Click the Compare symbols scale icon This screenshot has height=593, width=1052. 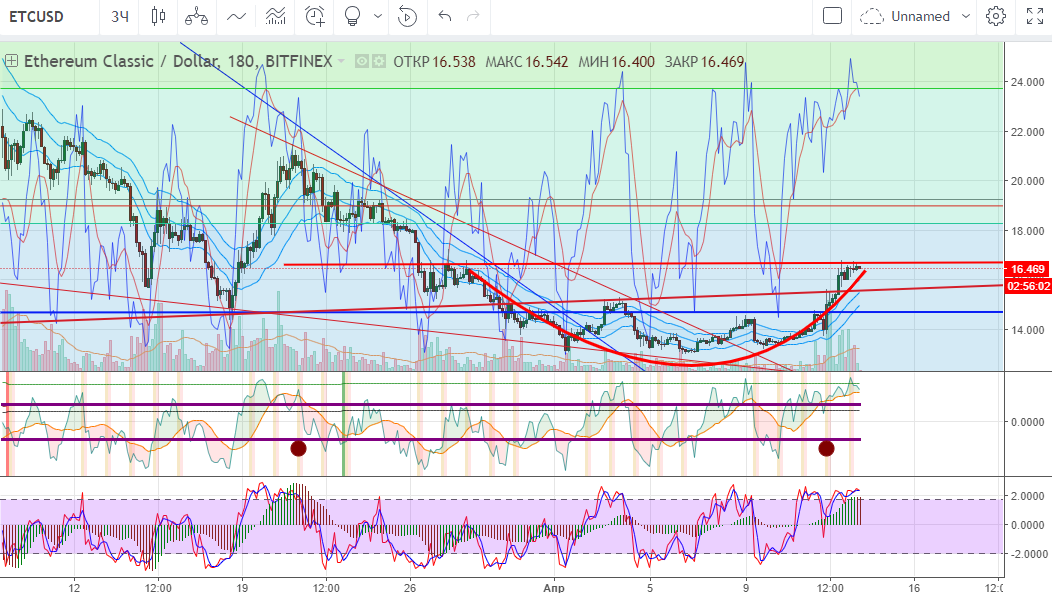pyautogui.click(x=196, y=16)
